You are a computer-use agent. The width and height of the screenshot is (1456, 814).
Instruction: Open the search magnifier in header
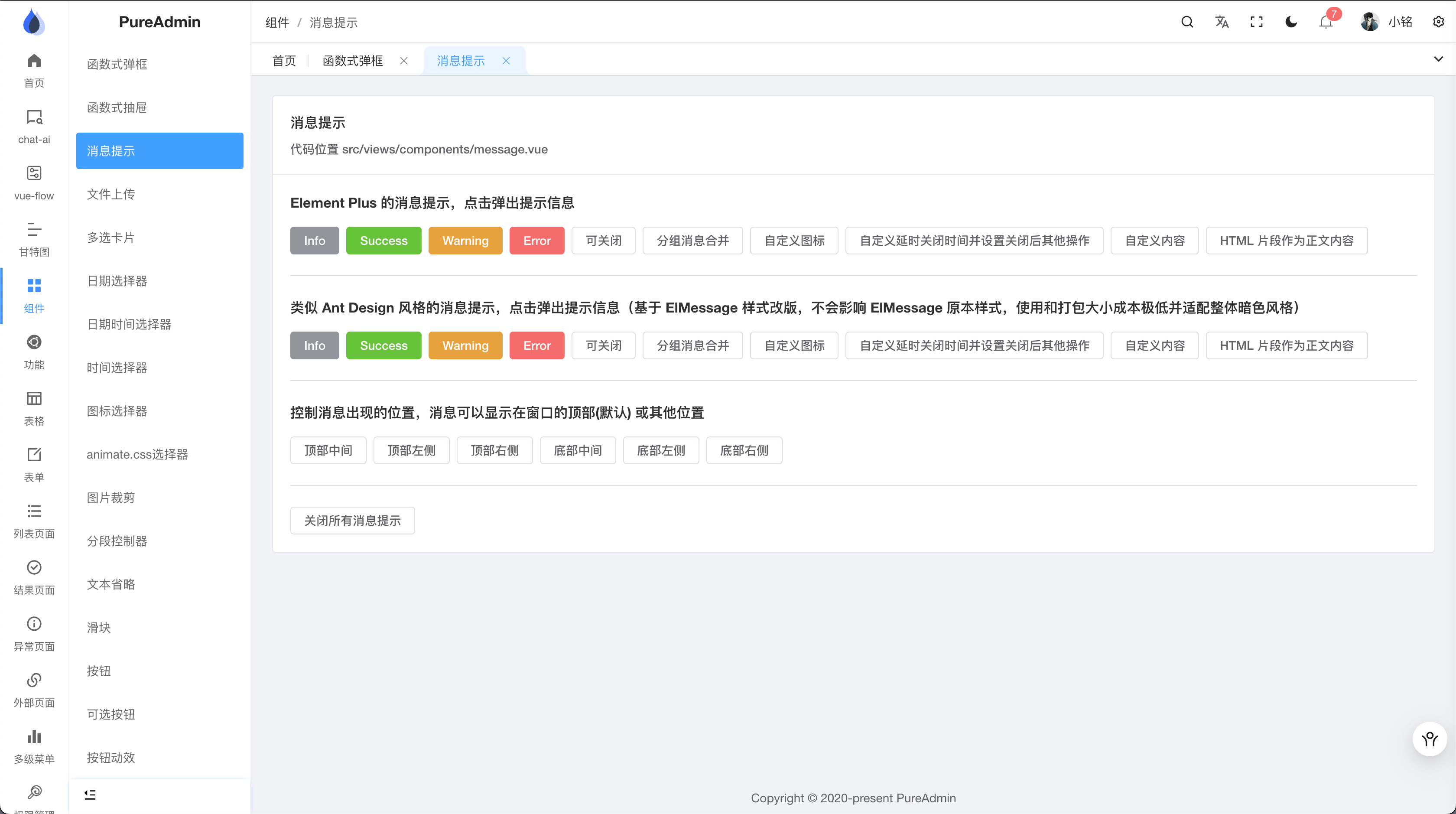click(x=1187, y=22)
